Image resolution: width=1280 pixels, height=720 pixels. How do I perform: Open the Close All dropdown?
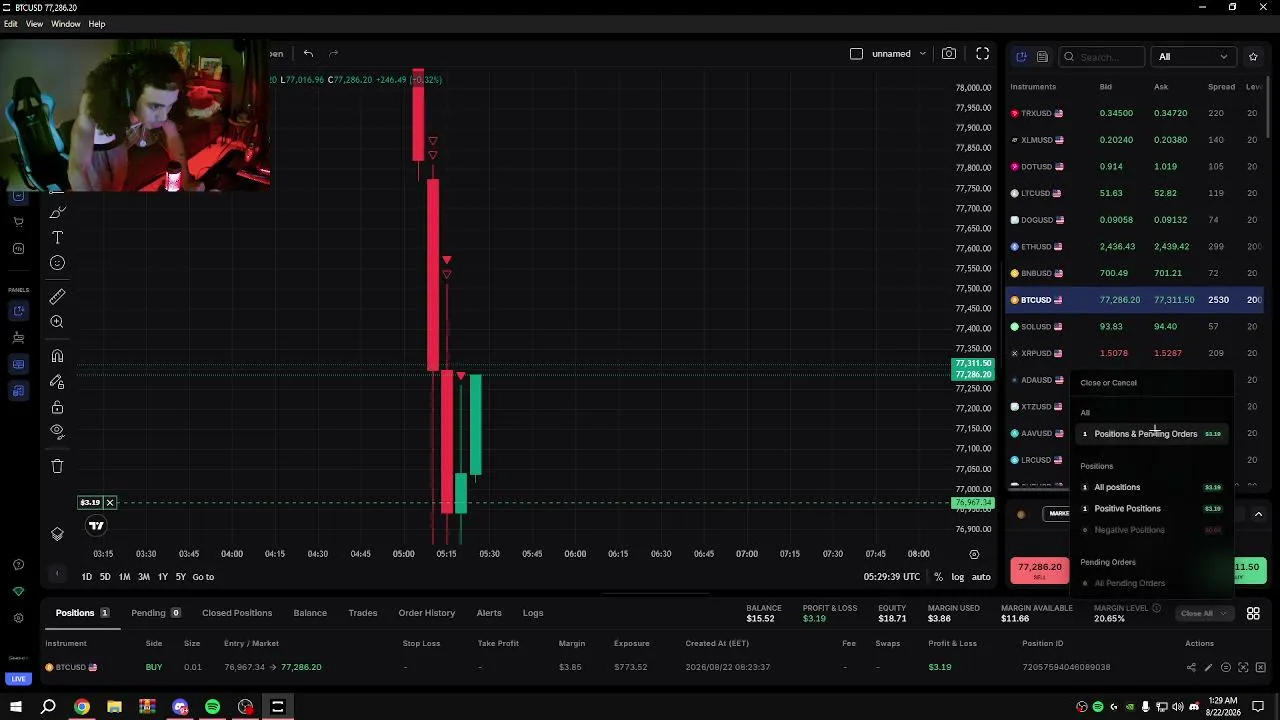(x=1203, y=614)
